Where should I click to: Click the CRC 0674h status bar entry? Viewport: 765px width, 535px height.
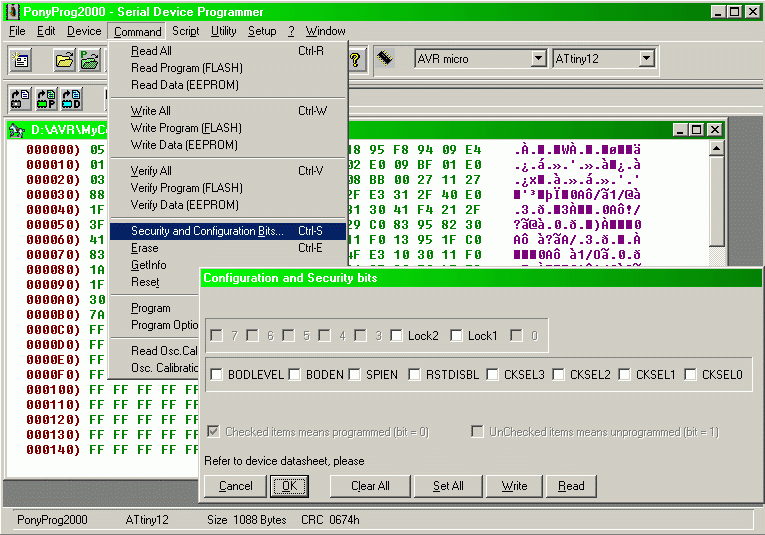click(x=330, y=520)
